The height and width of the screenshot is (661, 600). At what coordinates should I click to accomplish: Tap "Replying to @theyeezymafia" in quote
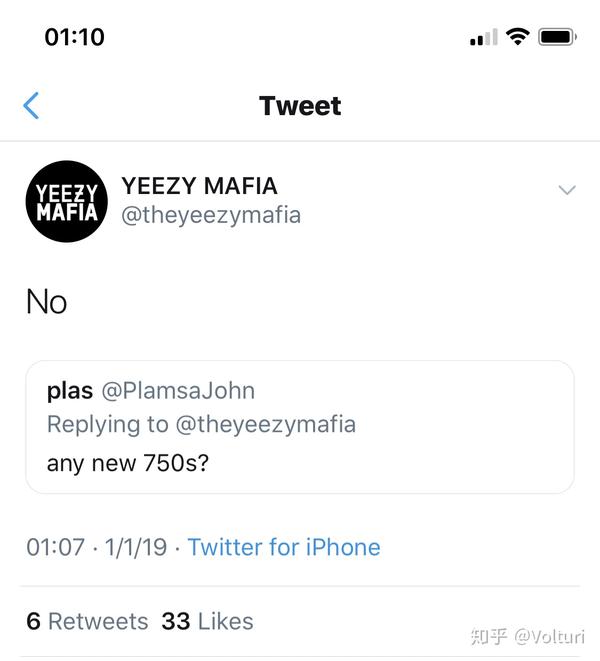(x=201, y=424)
